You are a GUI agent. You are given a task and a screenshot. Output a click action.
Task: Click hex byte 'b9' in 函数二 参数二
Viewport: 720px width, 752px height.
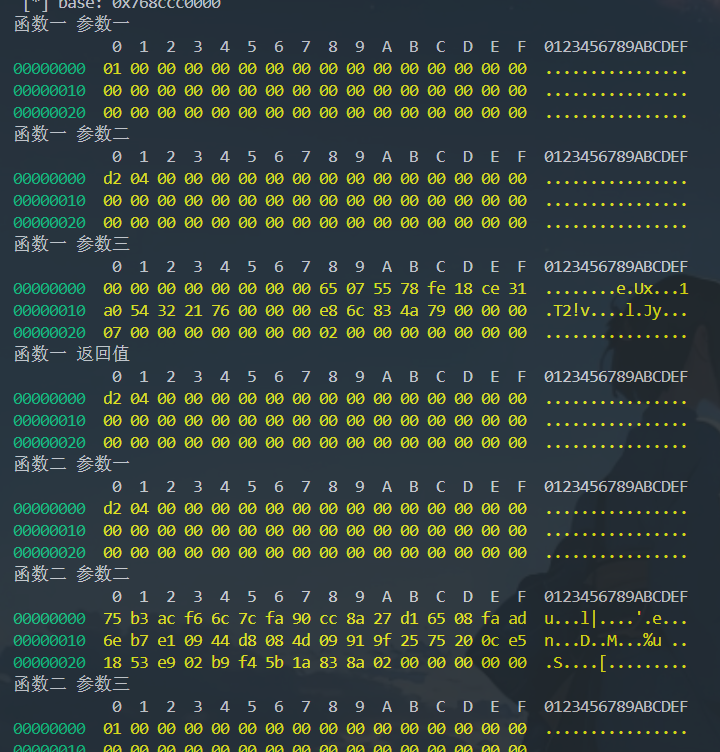click(x=221, y=663)
